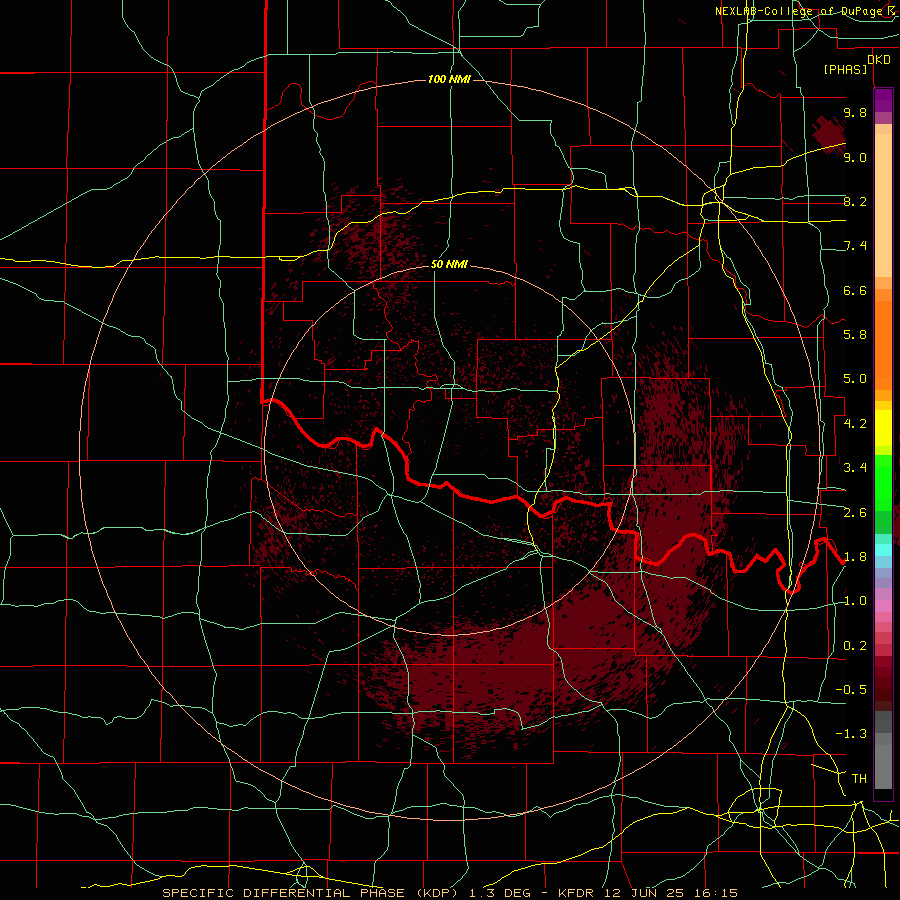Click the 8.2 scale value
Screen dimensions: 900x900
pyautogui.click(x=855, y=201)
